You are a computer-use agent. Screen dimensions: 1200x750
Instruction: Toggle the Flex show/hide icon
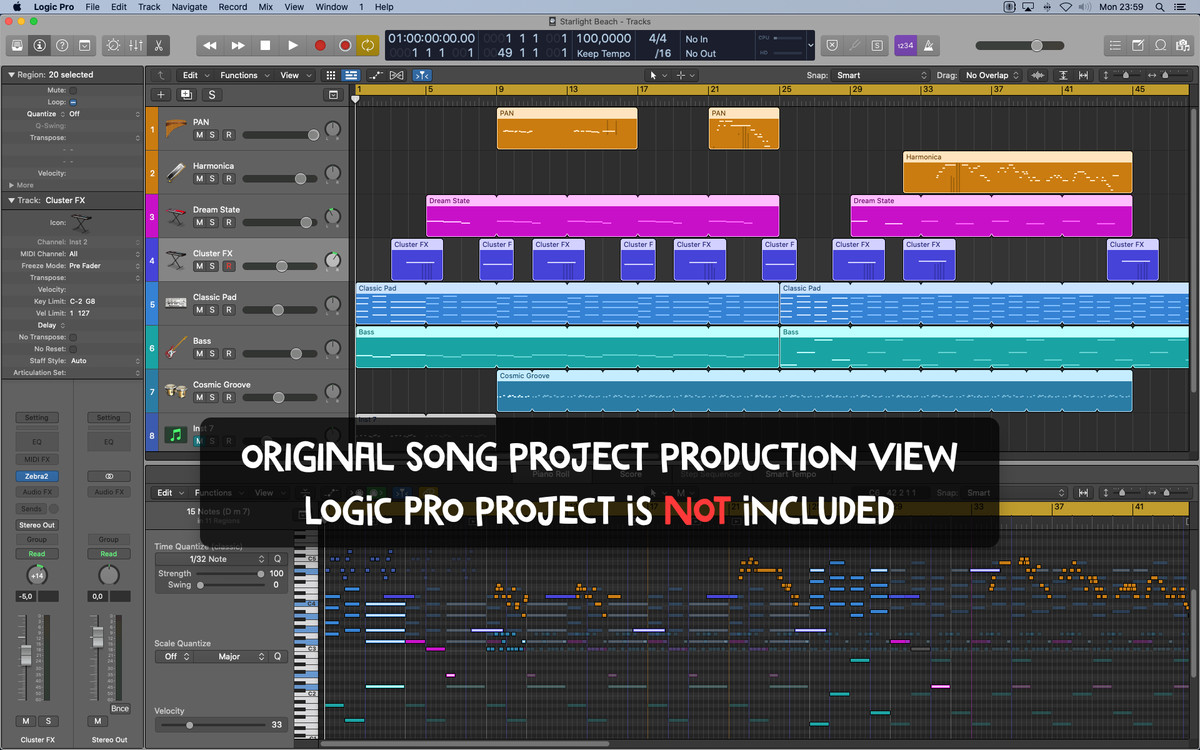point(397,75)
